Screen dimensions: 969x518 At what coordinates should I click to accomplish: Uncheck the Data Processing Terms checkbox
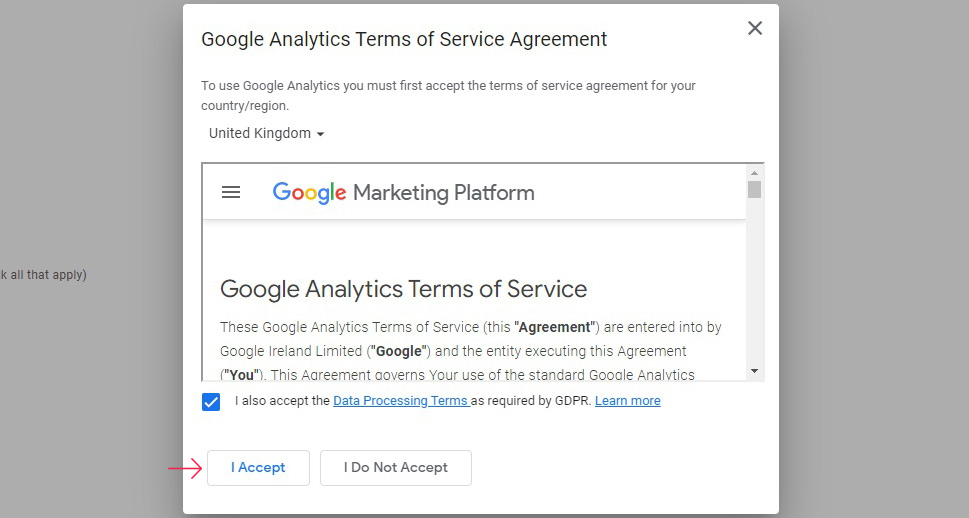point(211,402)
